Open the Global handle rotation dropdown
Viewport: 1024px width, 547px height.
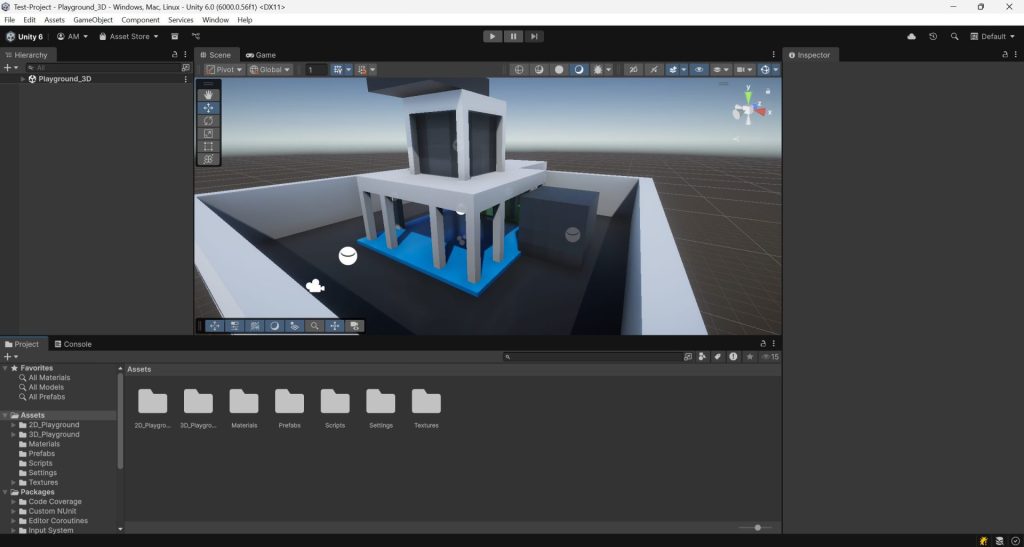pyautogui.click(x=270, y=69)
